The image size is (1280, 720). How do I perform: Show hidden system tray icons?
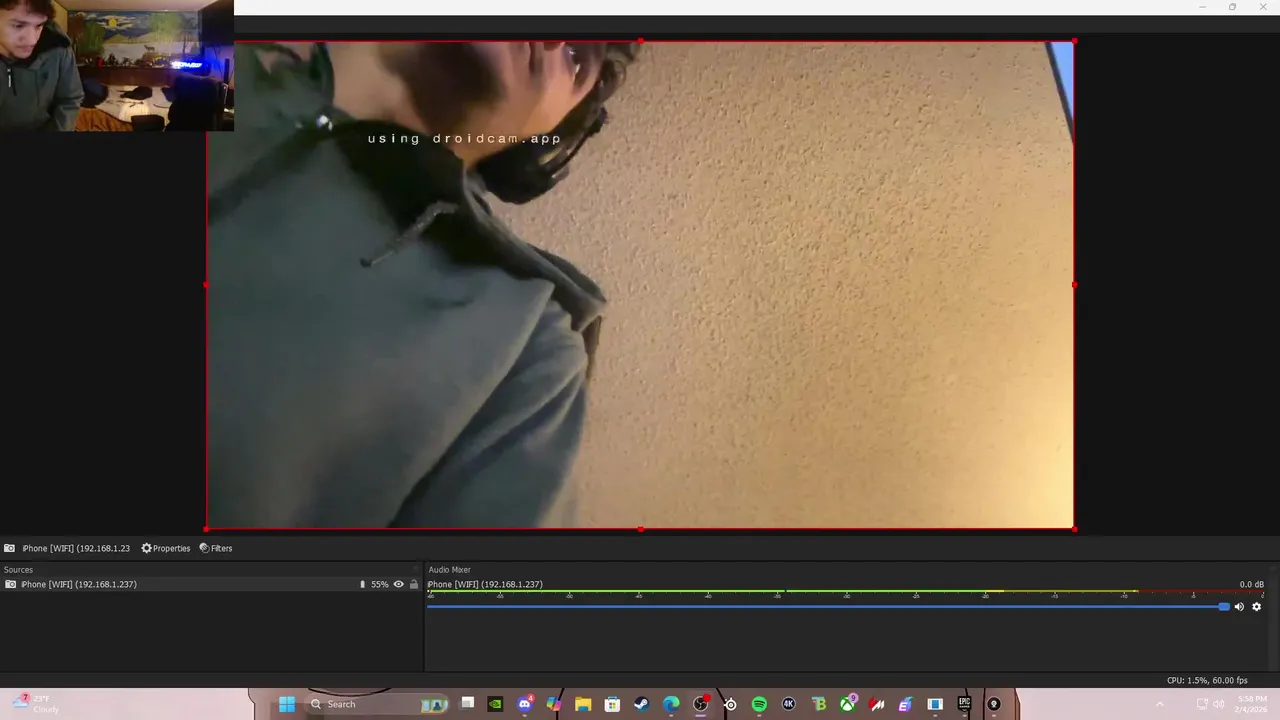coord(1160,704)
